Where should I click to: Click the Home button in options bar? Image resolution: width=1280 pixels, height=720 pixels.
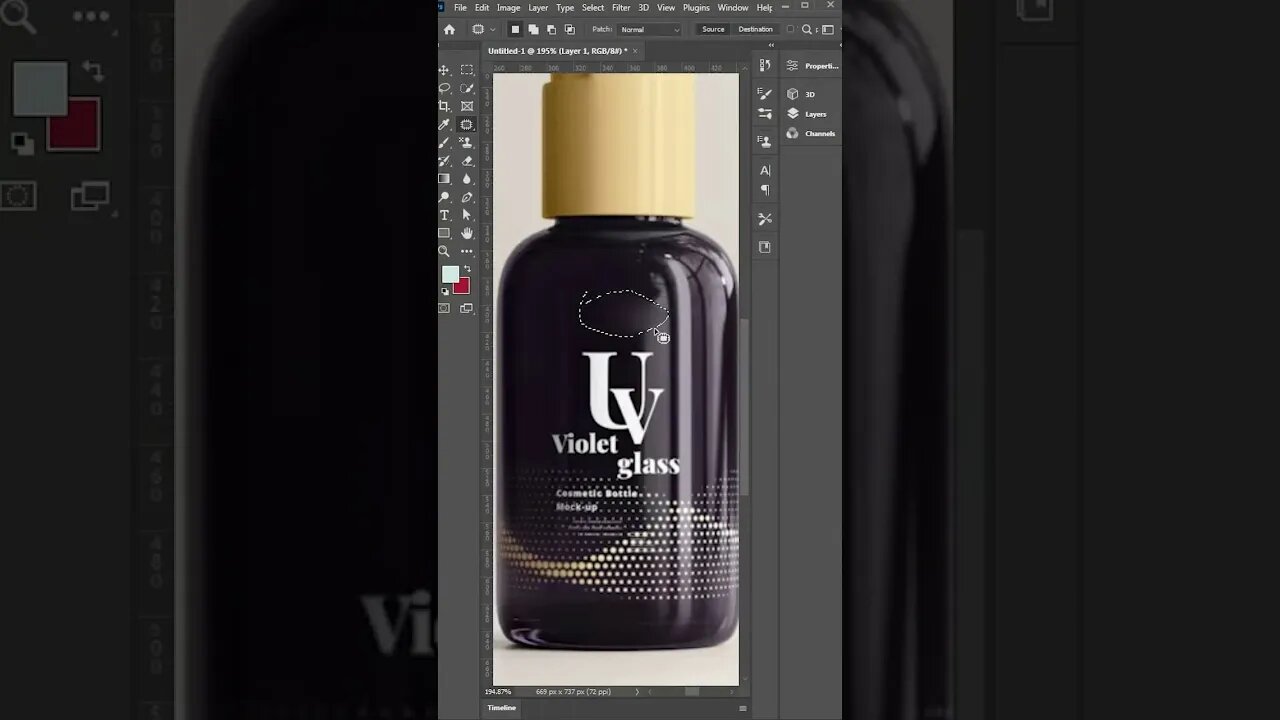pyautogui.click(x=449, y=30)
